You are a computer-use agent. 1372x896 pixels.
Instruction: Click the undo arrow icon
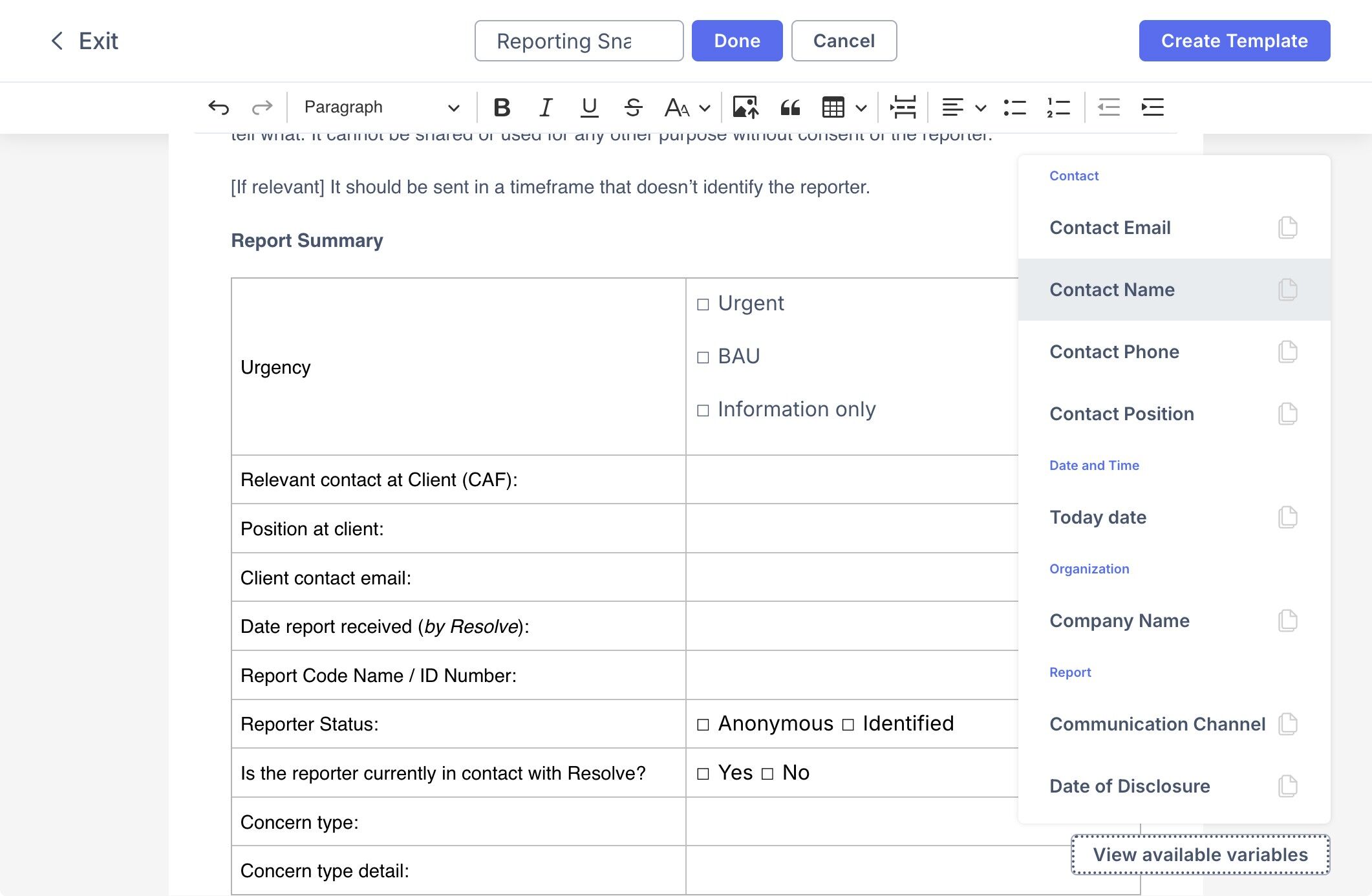coord(219,107)
